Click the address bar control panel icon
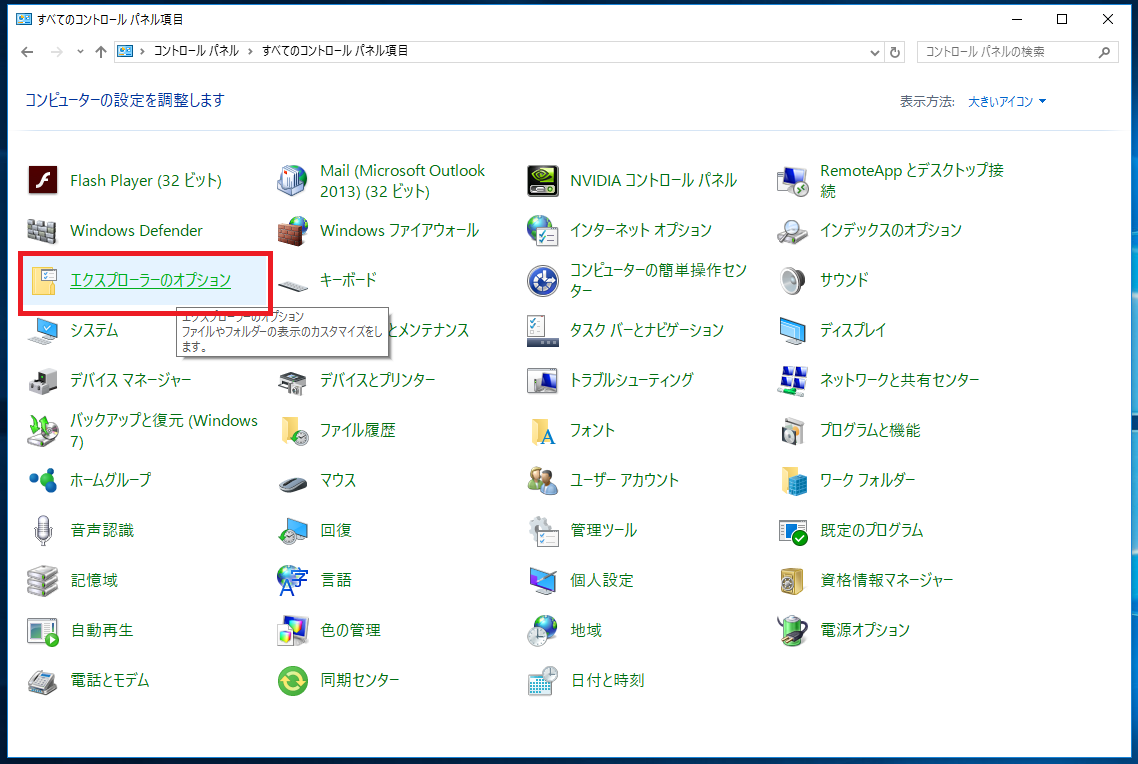This screenshot has width=1138, height=764. coord(125,52)
